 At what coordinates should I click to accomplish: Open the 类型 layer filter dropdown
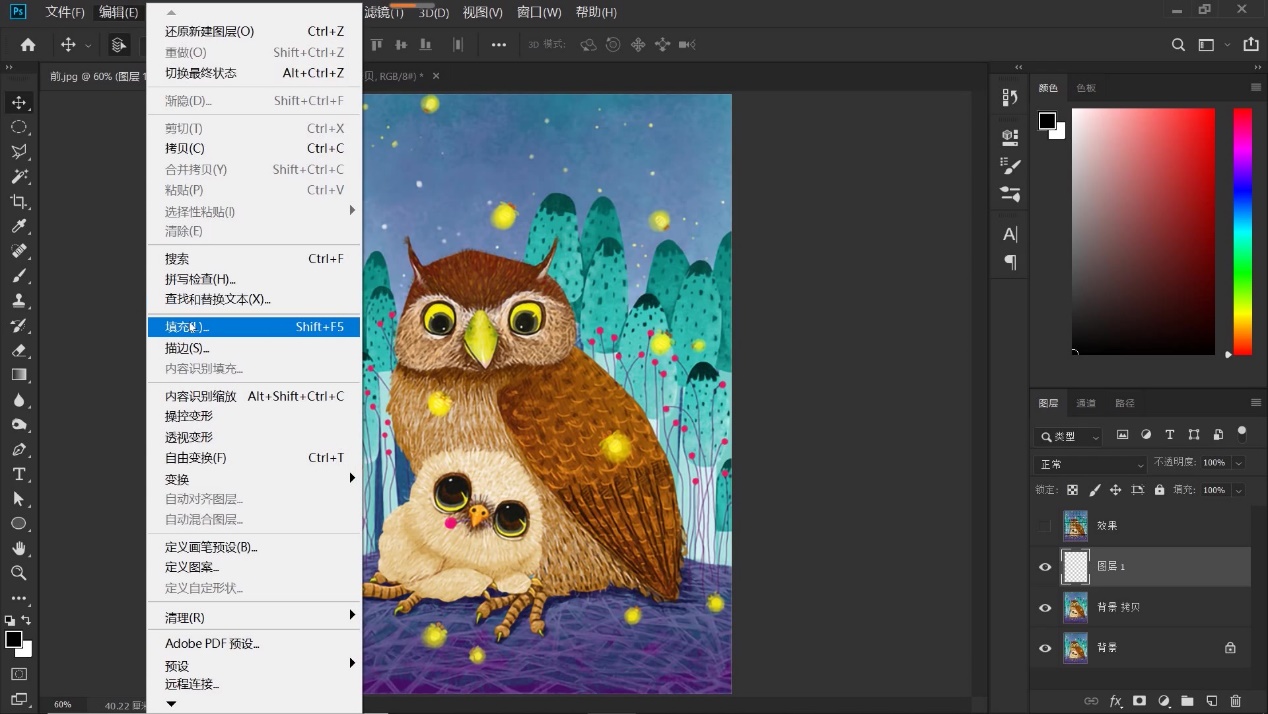point(1068,436)
